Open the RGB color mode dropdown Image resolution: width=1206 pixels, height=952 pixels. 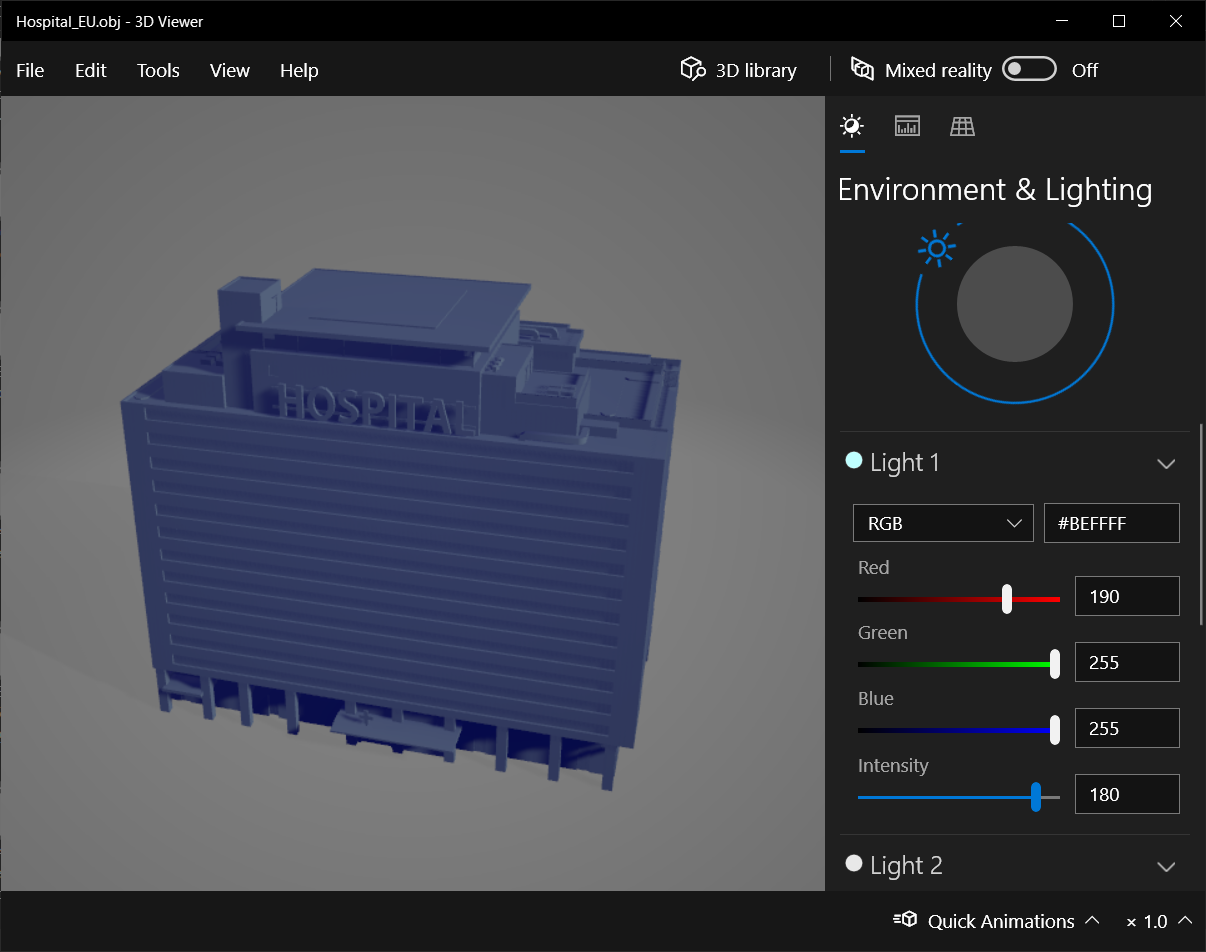[942, 523]
